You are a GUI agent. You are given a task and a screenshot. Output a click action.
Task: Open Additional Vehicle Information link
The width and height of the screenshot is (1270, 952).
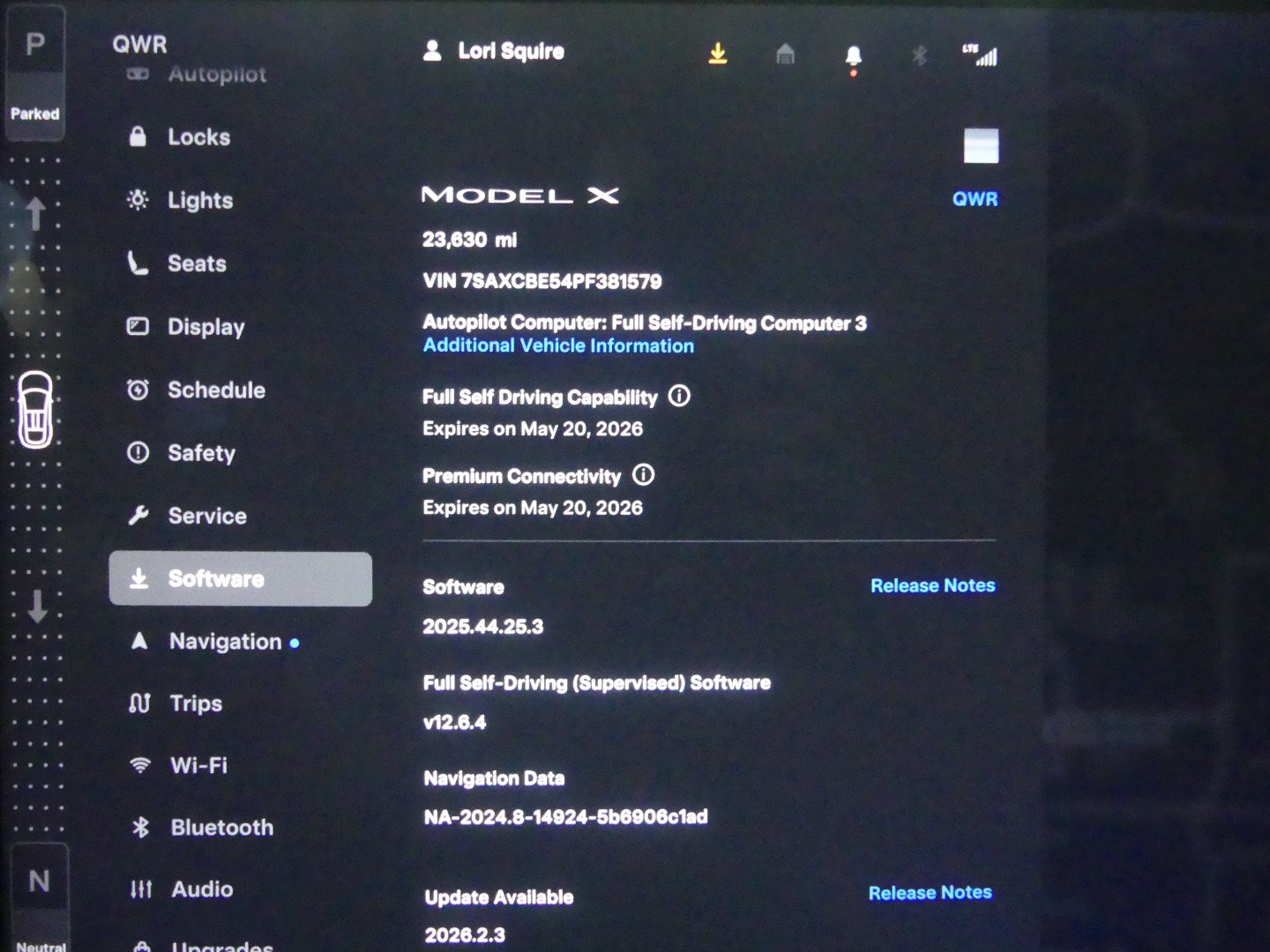click(558, 346)
